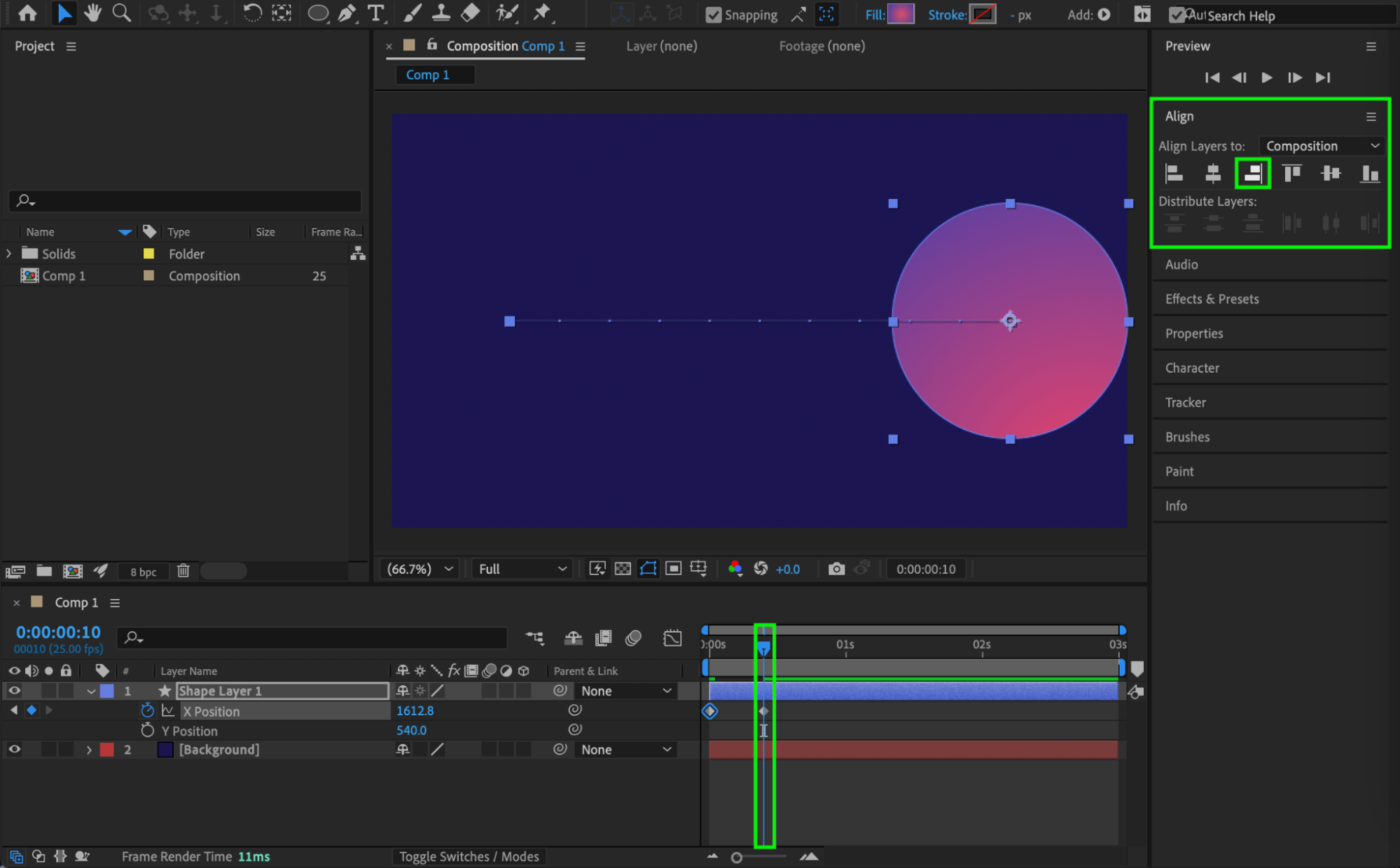Viewport: 1400px width, 868px height.
Task: Click the Align Right icon
Action: point(1252,173)
